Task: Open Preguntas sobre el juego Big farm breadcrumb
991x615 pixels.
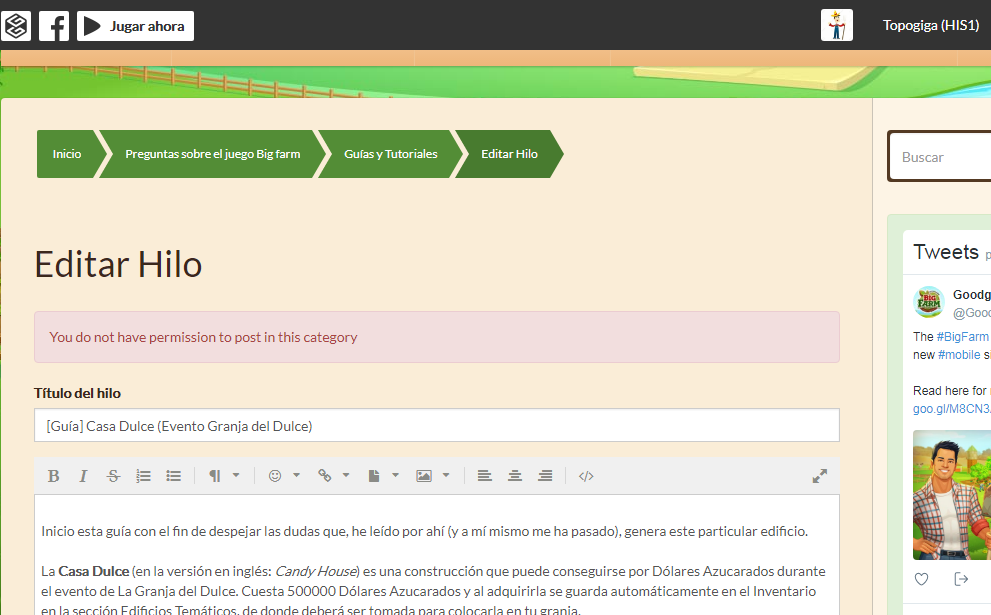Action: pos(212,154)
